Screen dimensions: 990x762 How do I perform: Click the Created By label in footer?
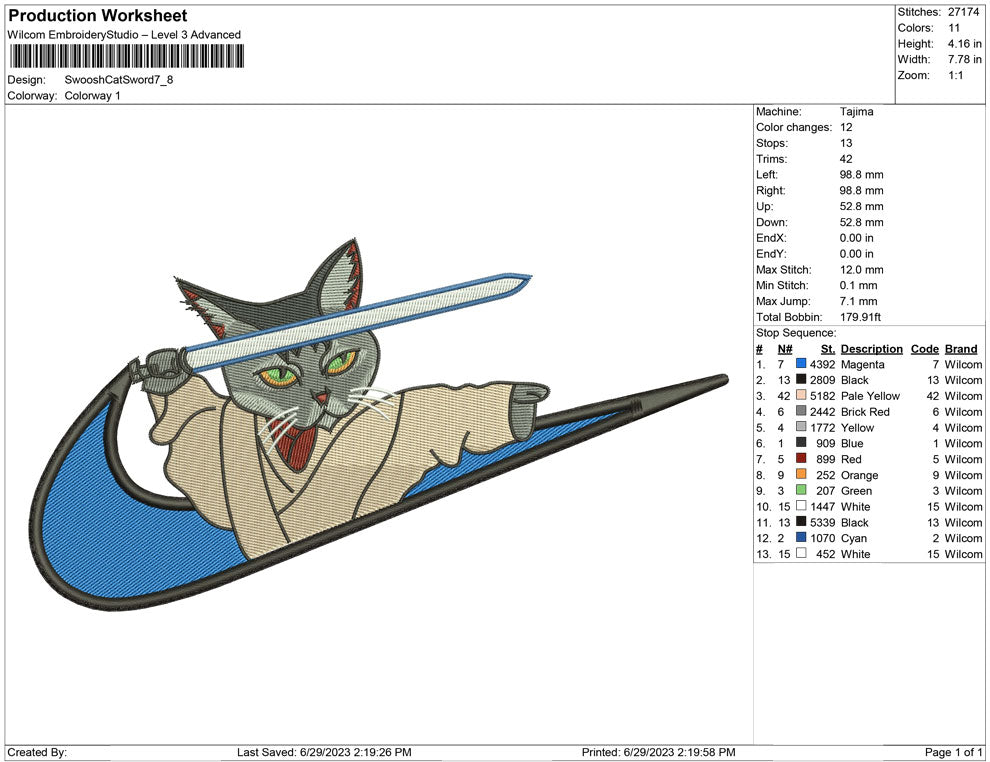(37, 752)
